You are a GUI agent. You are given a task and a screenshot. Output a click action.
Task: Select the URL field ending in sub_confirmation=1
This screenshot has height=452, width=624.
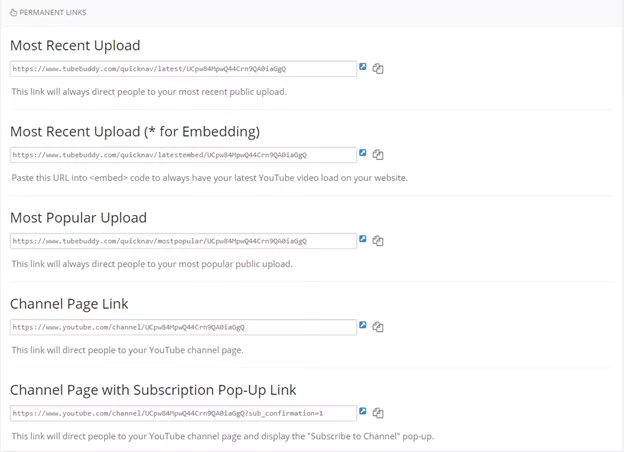[x=183, y=413]
